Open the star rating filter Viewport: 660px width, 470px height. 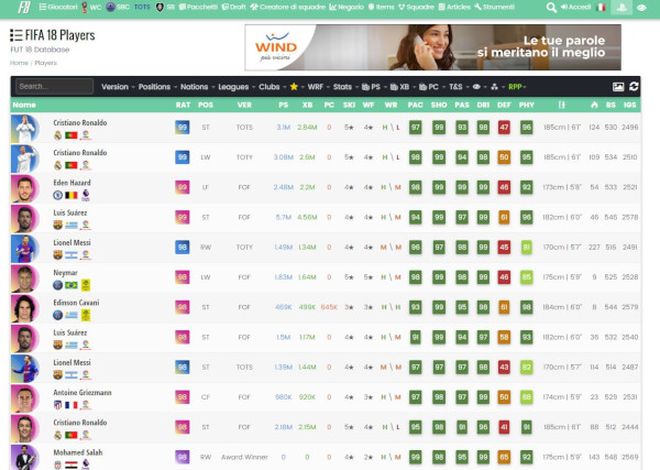[294, 87]
